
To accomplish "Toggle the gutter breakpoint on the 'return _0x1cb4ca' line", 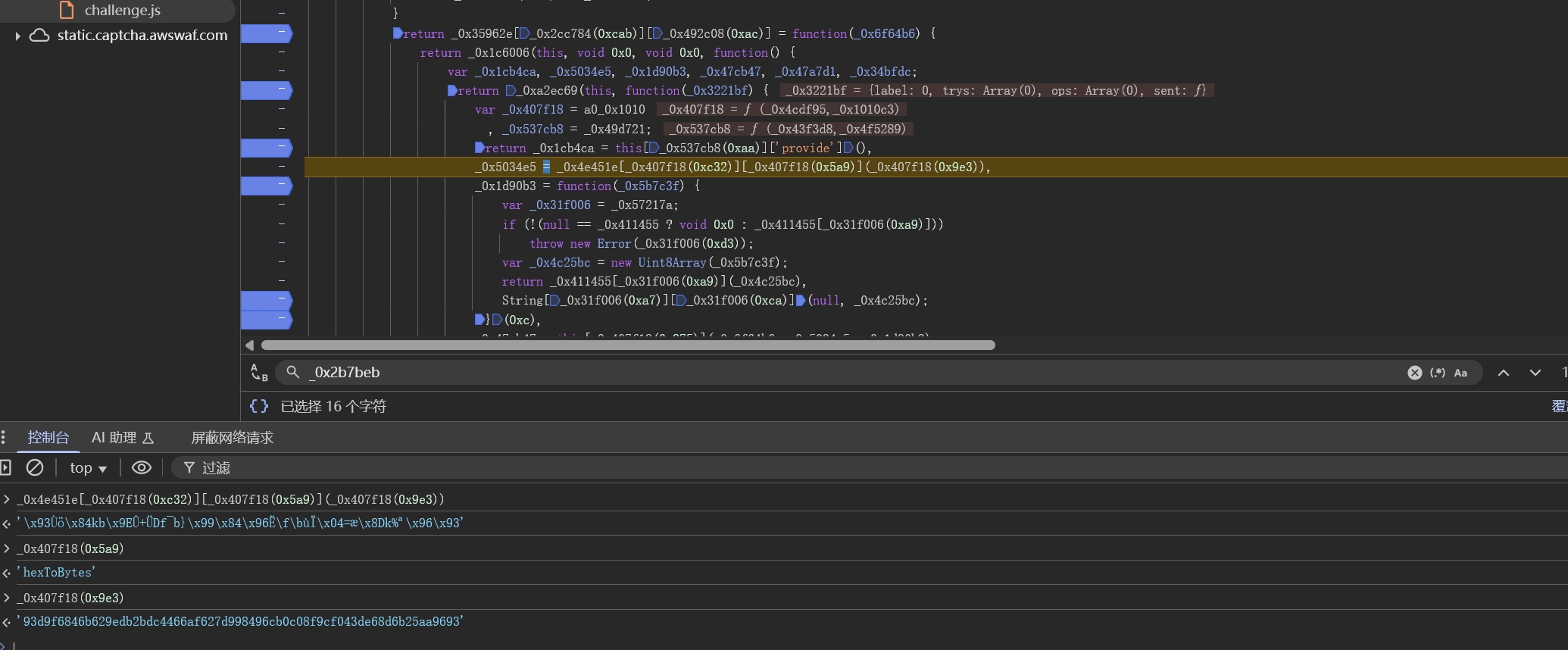I will click(x=267, y=148).
